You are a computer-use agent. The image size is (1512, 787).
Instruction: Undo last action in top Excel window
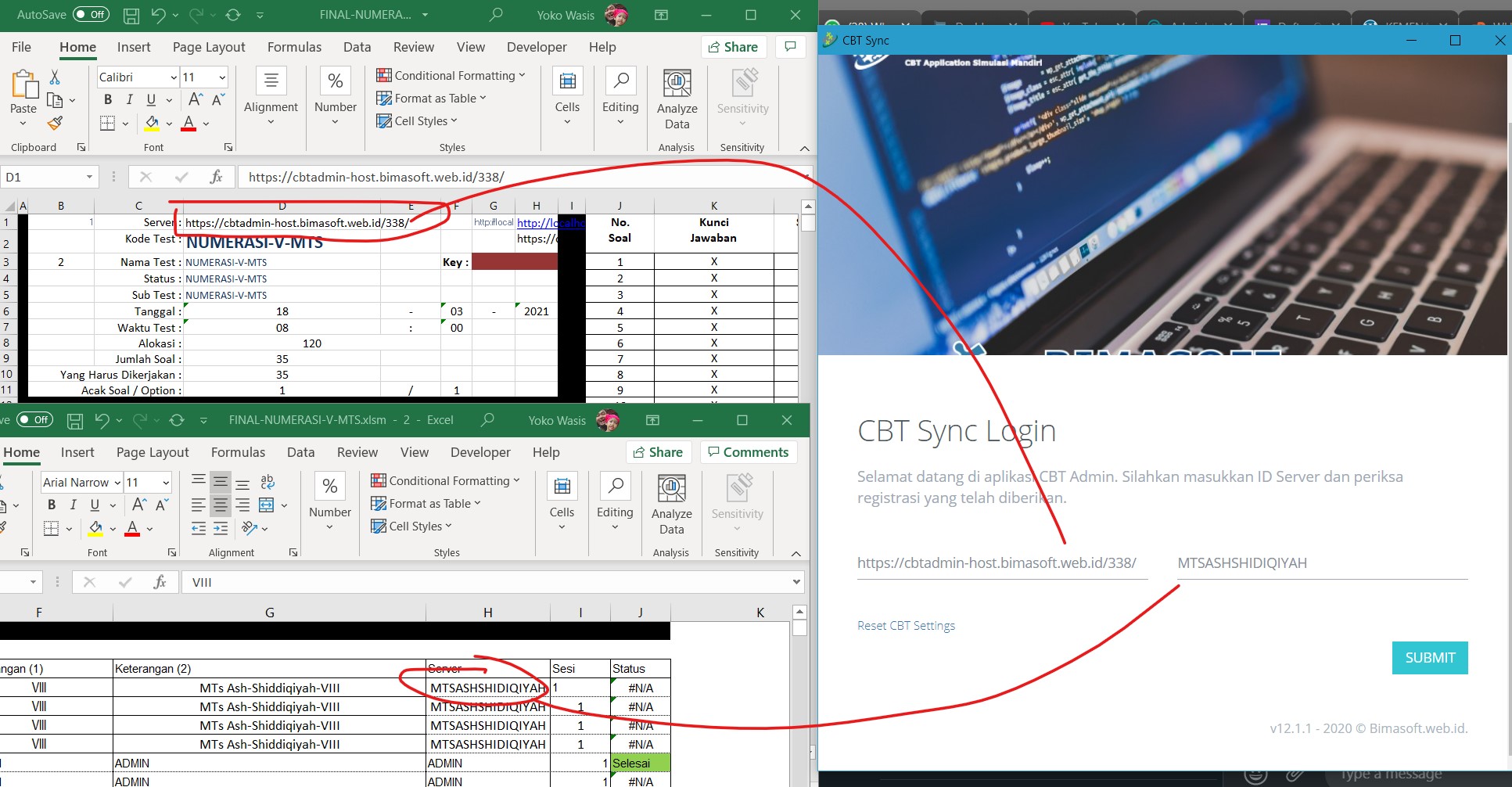pyautogui.click(x=159, y=15)
